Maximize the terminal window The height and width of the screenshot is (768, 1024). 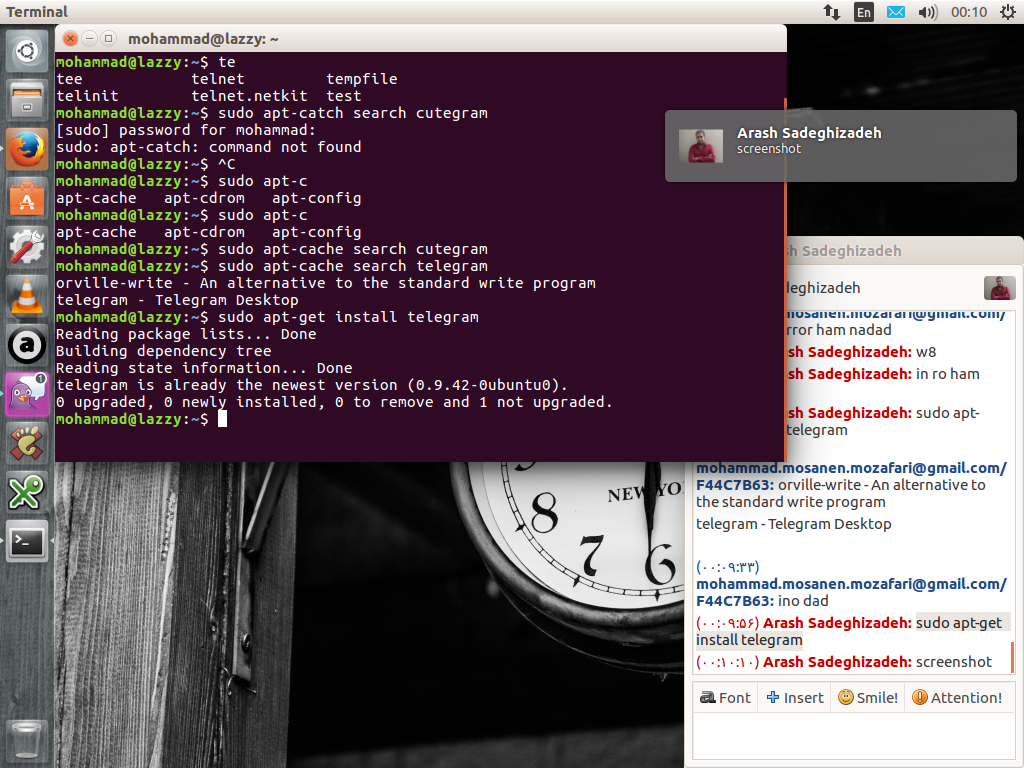coord(108,39)
